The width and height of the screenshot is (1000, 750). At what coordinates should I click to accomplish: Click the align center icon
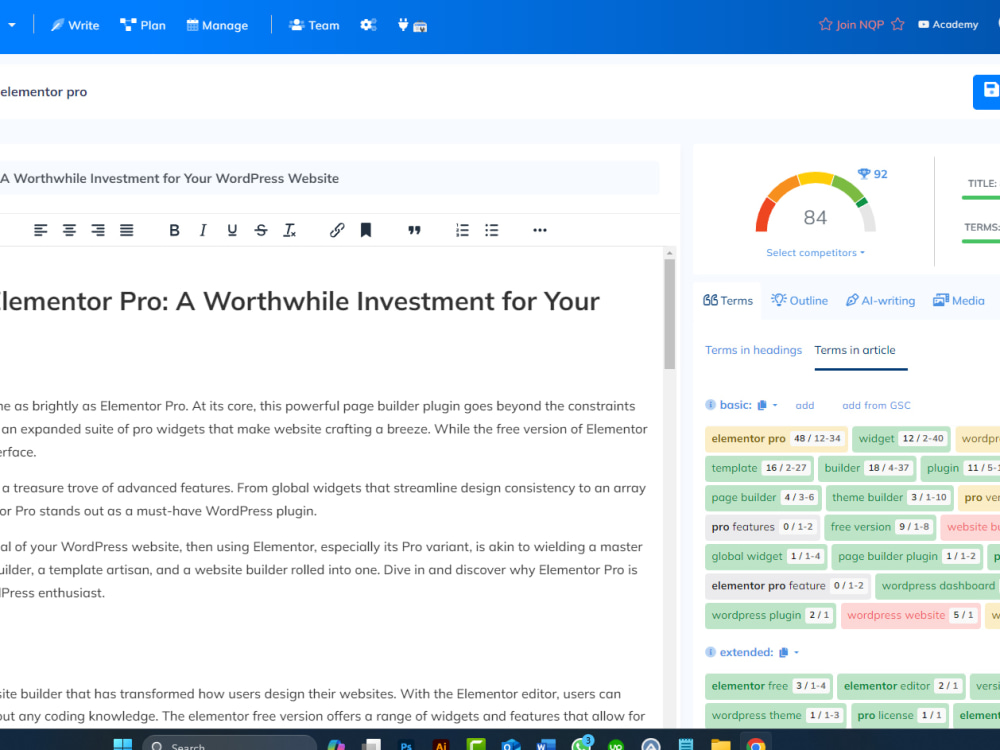(69, 230)
